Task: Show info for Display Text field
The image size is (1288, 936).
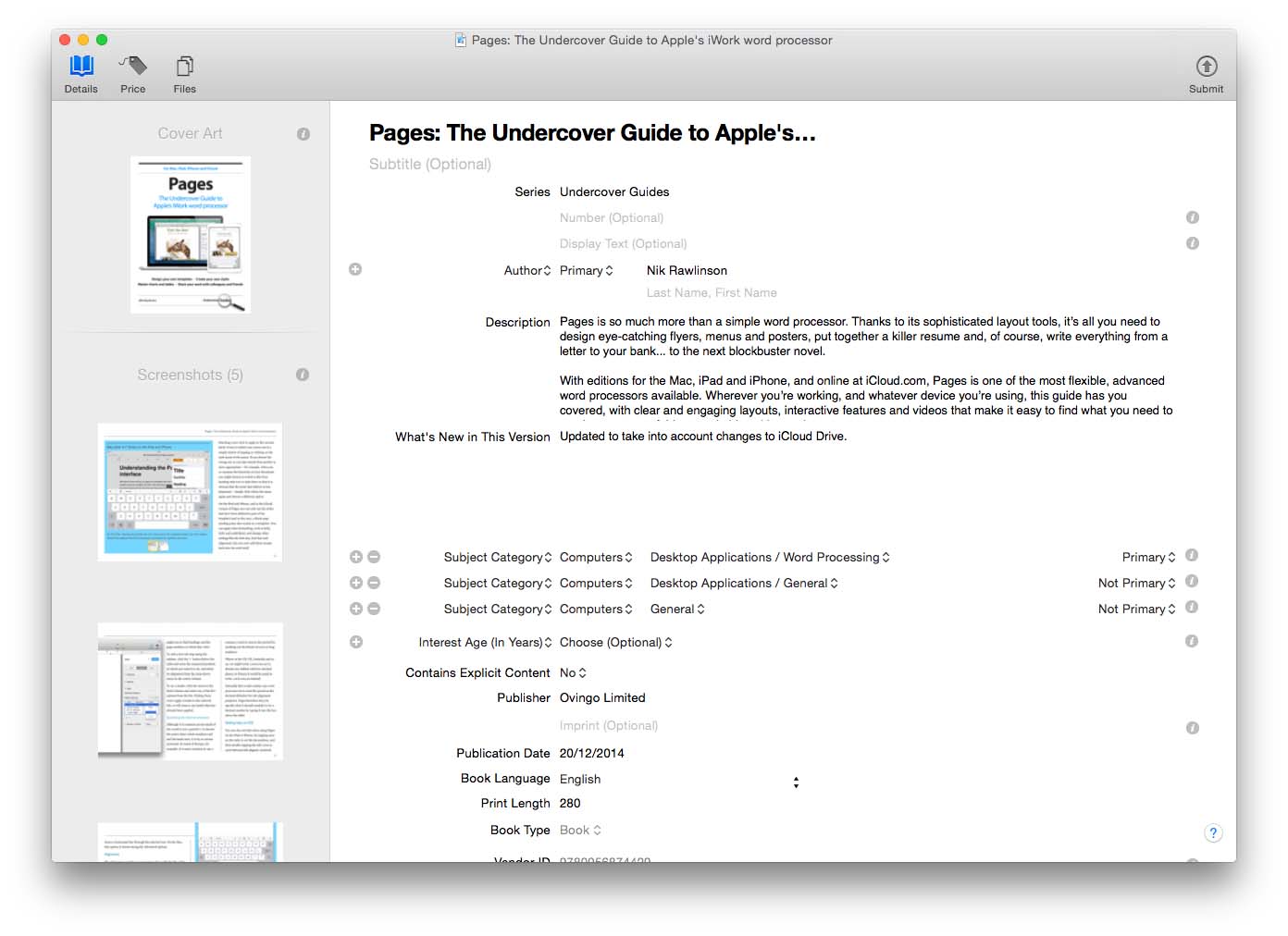Action: [1193, 243]
